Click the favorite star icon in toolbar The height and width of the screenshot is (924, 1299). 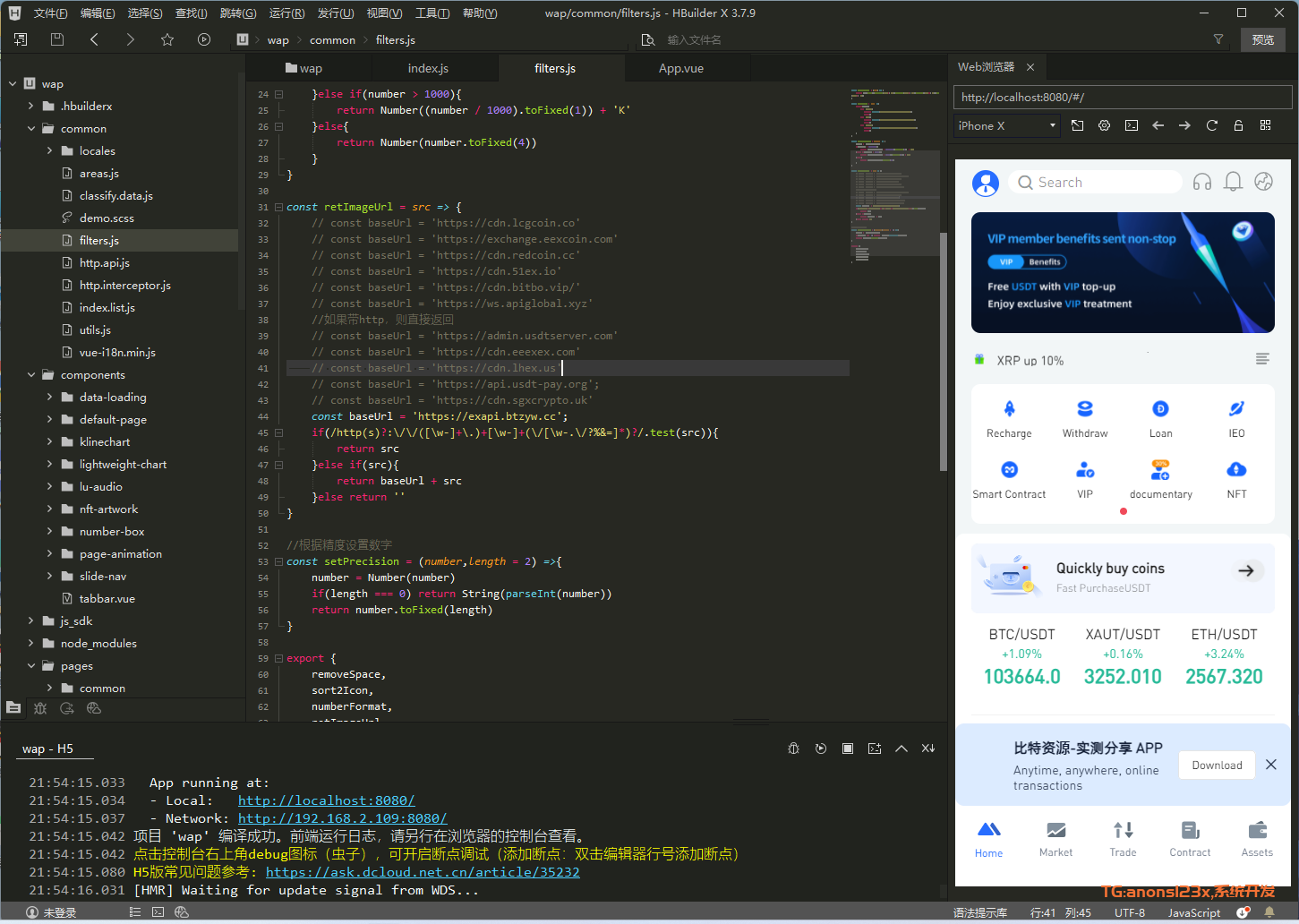(167, 39)
